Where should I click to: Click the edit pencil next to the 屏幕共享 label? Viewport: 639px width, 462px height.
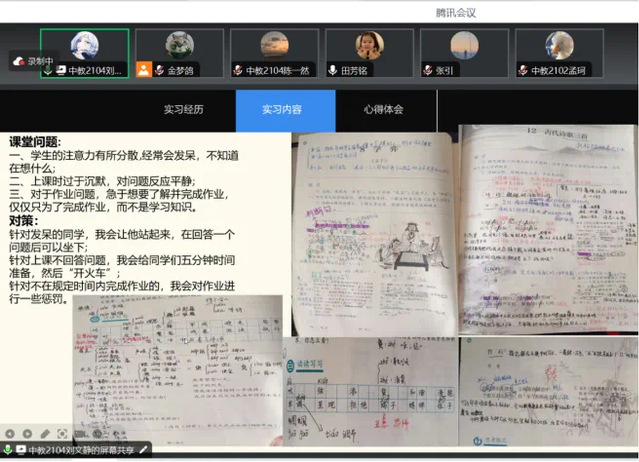coord(143,451)
